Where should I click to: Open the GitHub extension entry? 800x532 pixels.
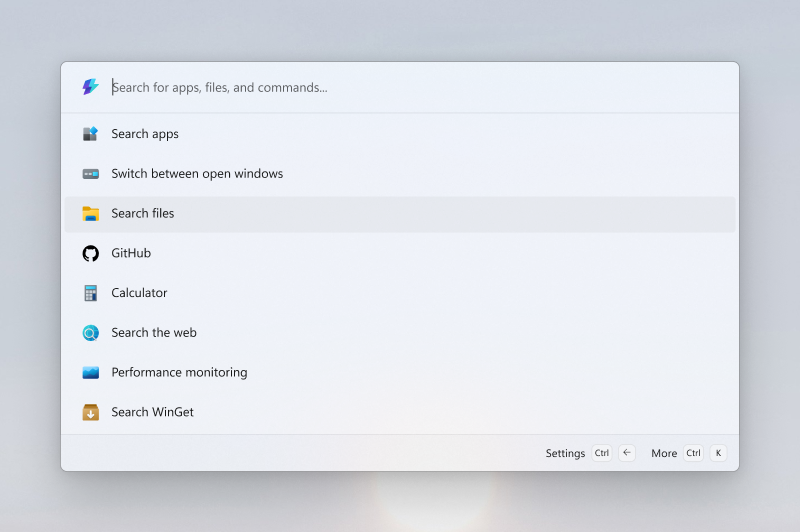click(x=400, y=254)
